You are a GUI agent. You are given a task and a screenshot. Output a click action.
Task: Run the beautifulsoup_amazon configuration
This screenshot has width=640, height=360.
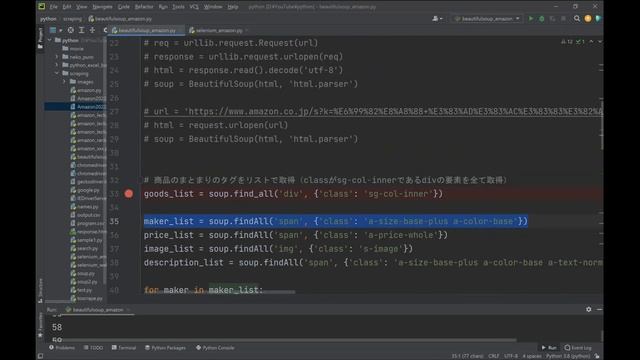[x=531, y=19]
